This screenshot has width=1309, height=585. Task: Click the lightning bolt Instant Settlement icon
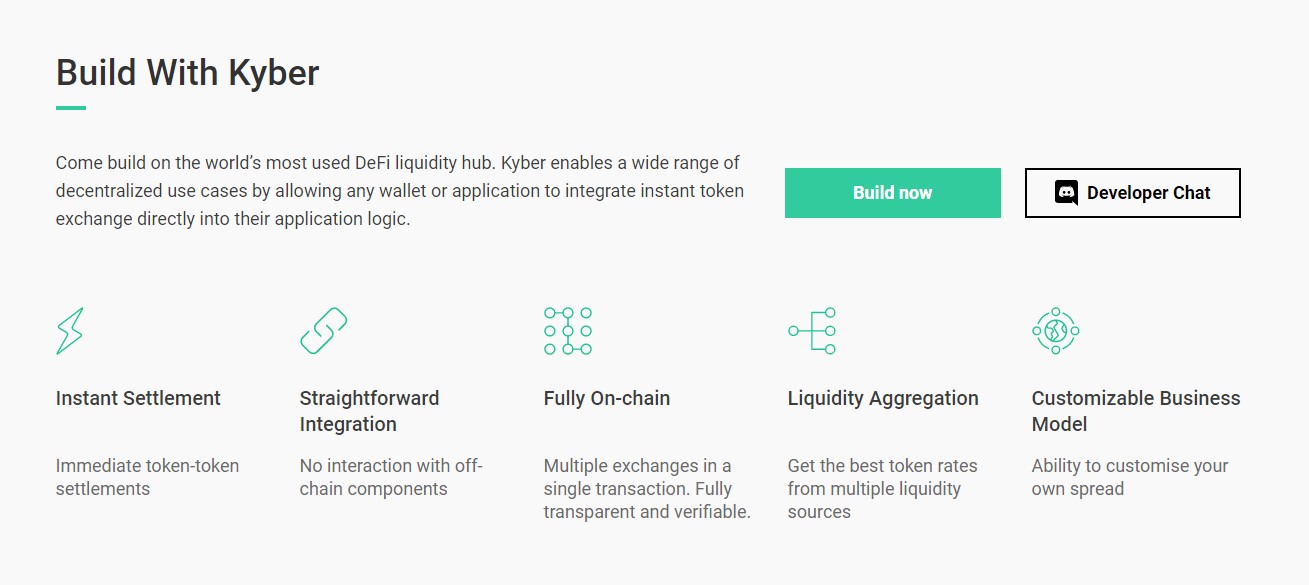pyautogui.click(x=70, y=331)
